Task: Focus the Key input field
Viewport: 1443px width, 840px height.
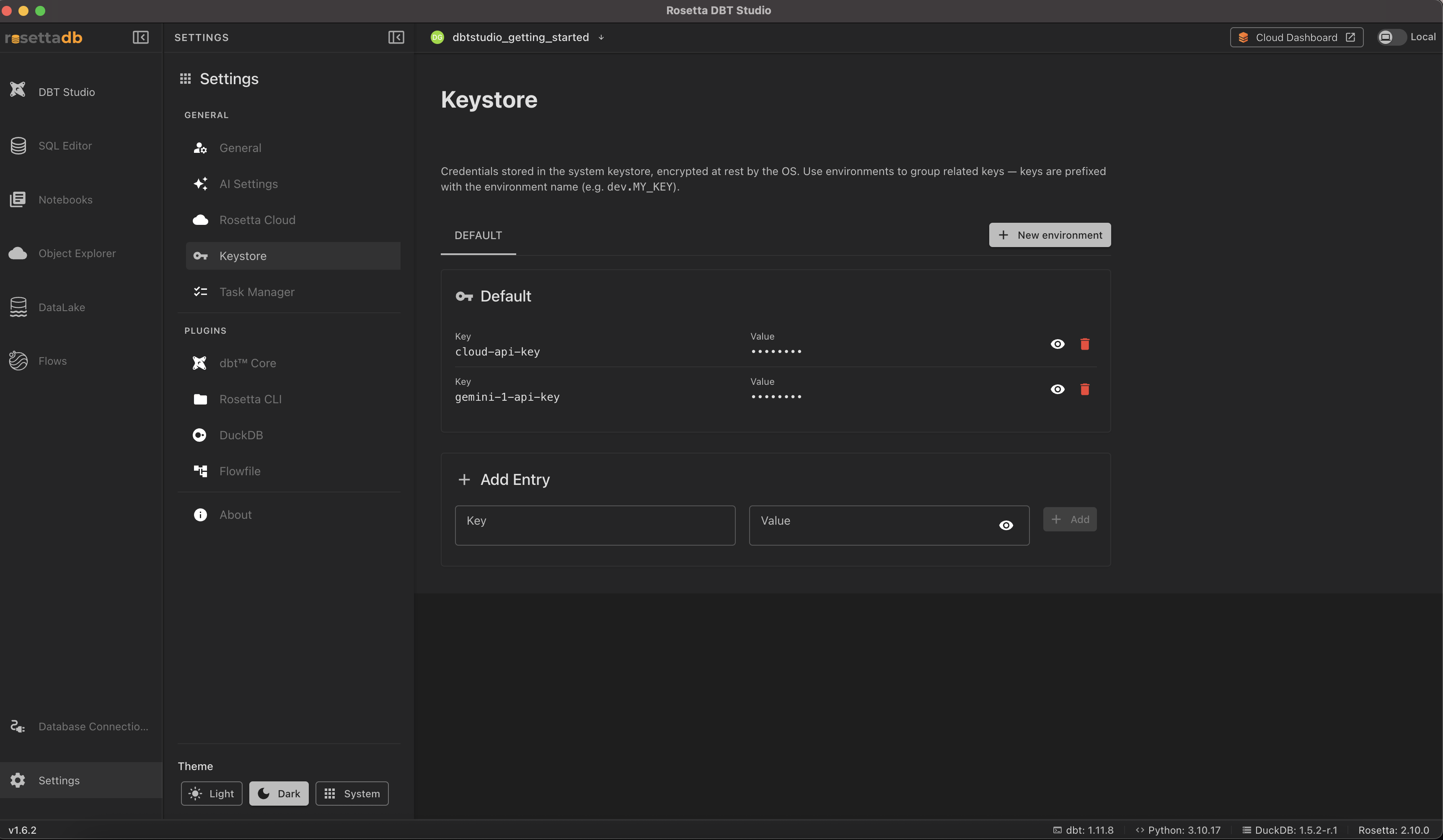Action: coord(595,525)
